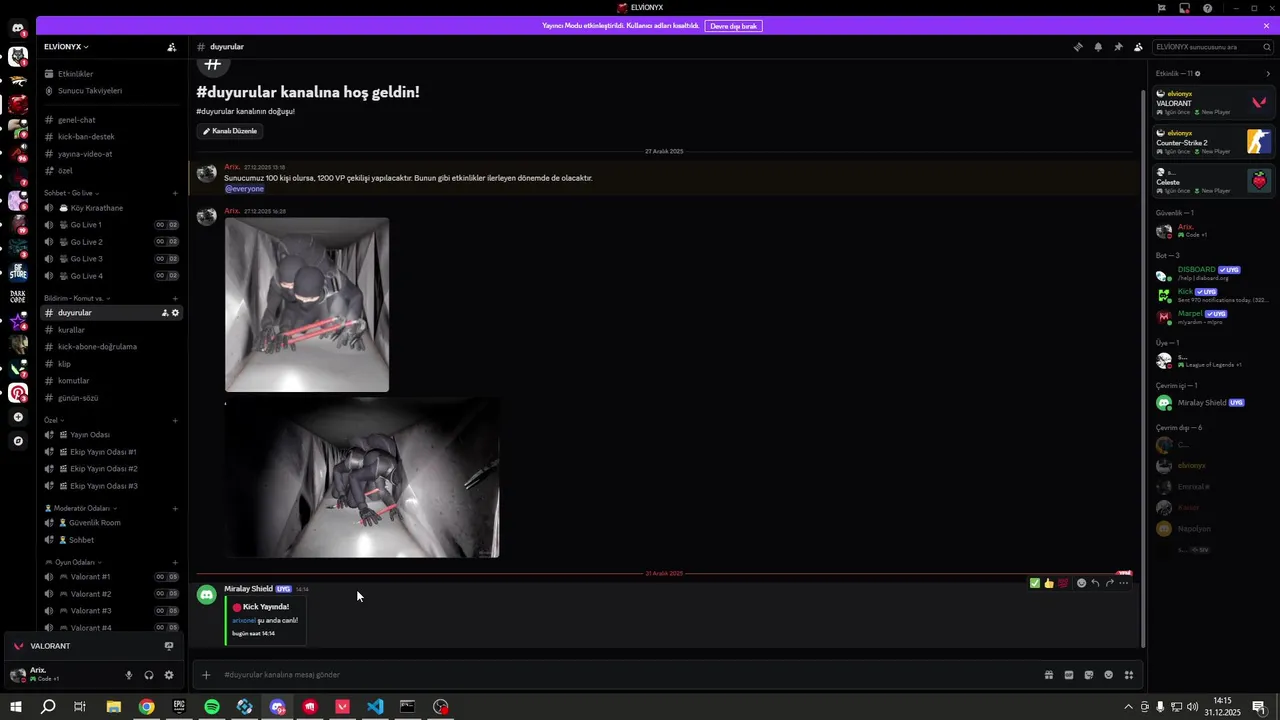Open the emoji picker in message bar
The image size is (1280, 720).
pyautogui.click(x=1108, y=675)
